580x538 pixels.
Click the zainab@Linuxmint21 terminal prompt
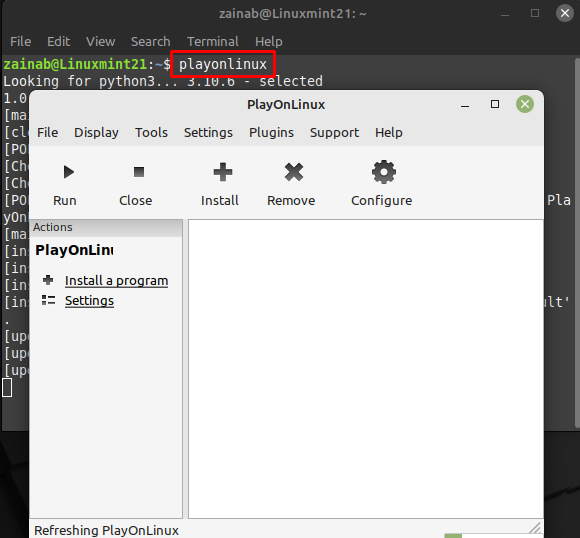87,64
